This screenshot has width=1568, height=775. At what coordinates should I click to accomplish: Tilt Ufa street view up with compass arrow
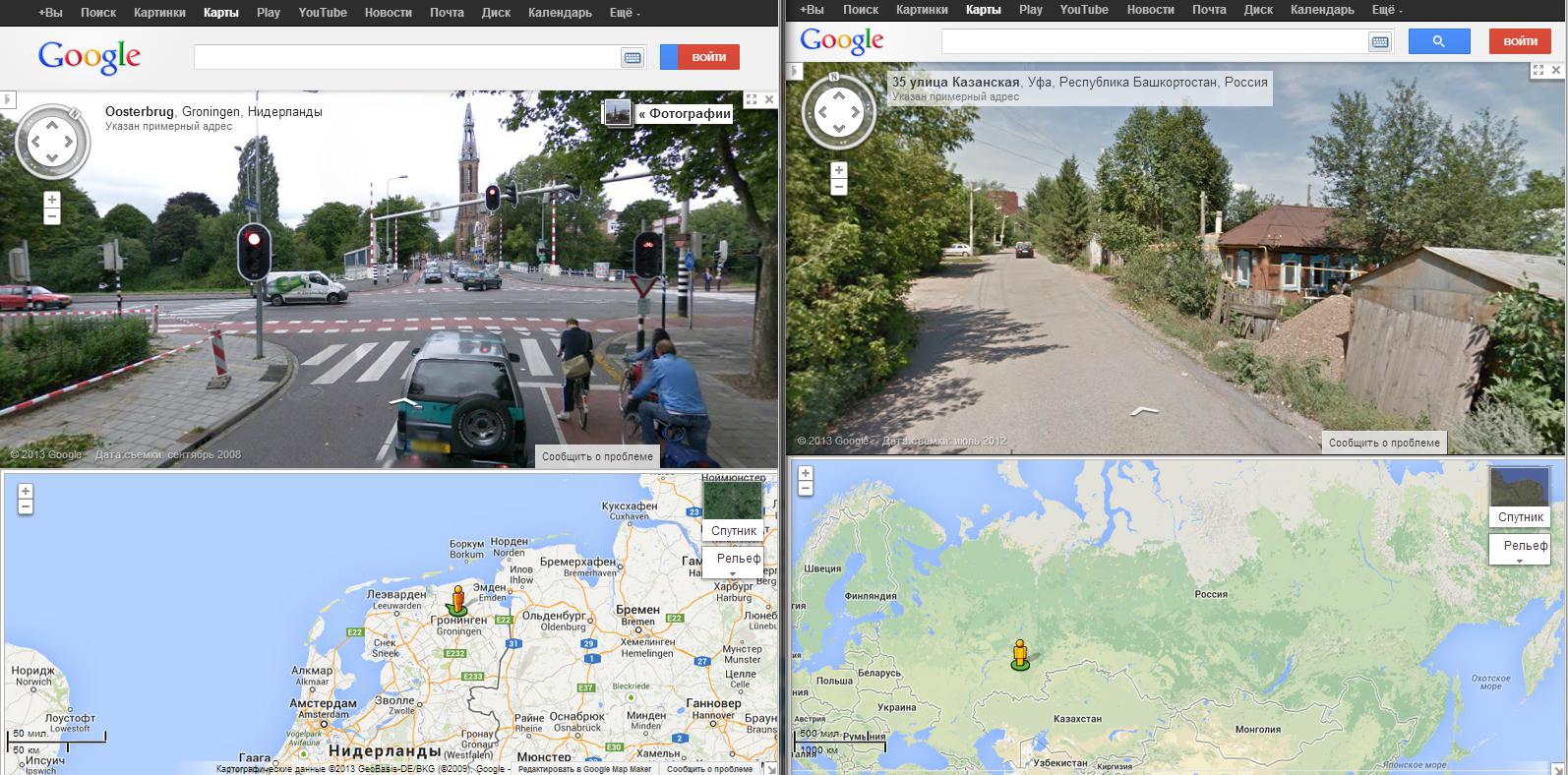[839, 97]
